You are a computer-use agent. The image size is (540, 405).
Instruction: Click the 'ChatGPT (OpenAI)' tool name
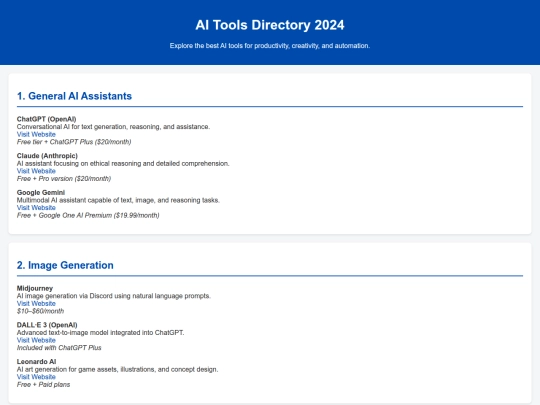click(x=46, y=119)
